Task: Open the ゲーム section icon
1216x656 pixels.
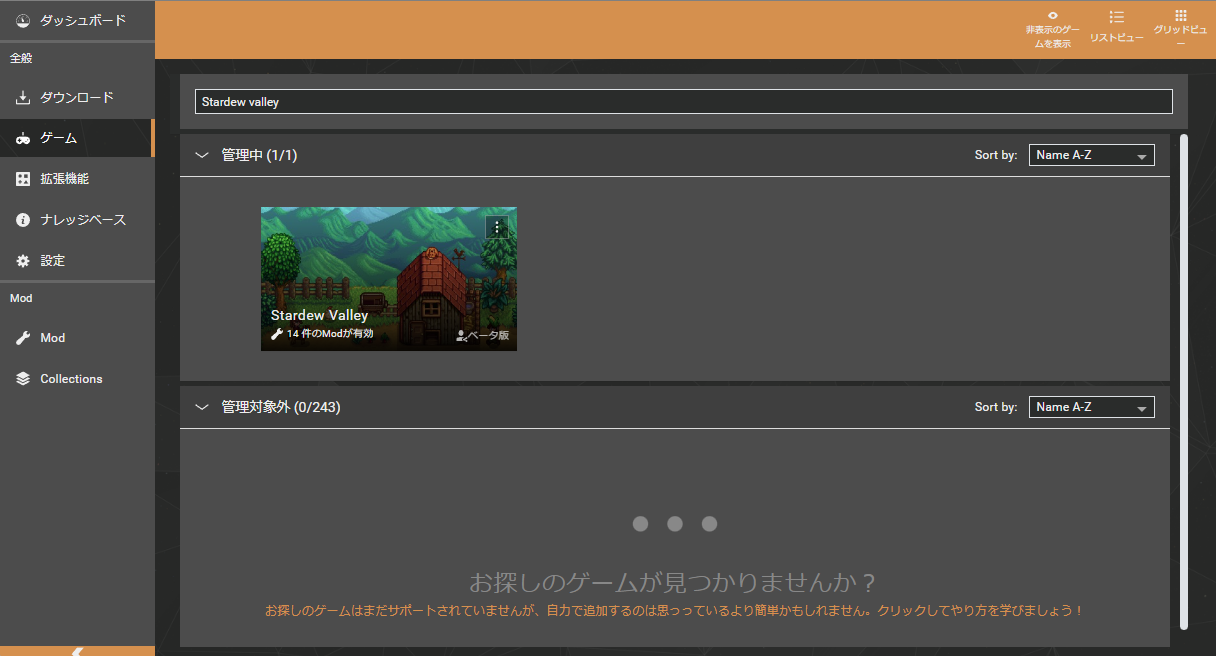Action: click(x=21, y=138)
